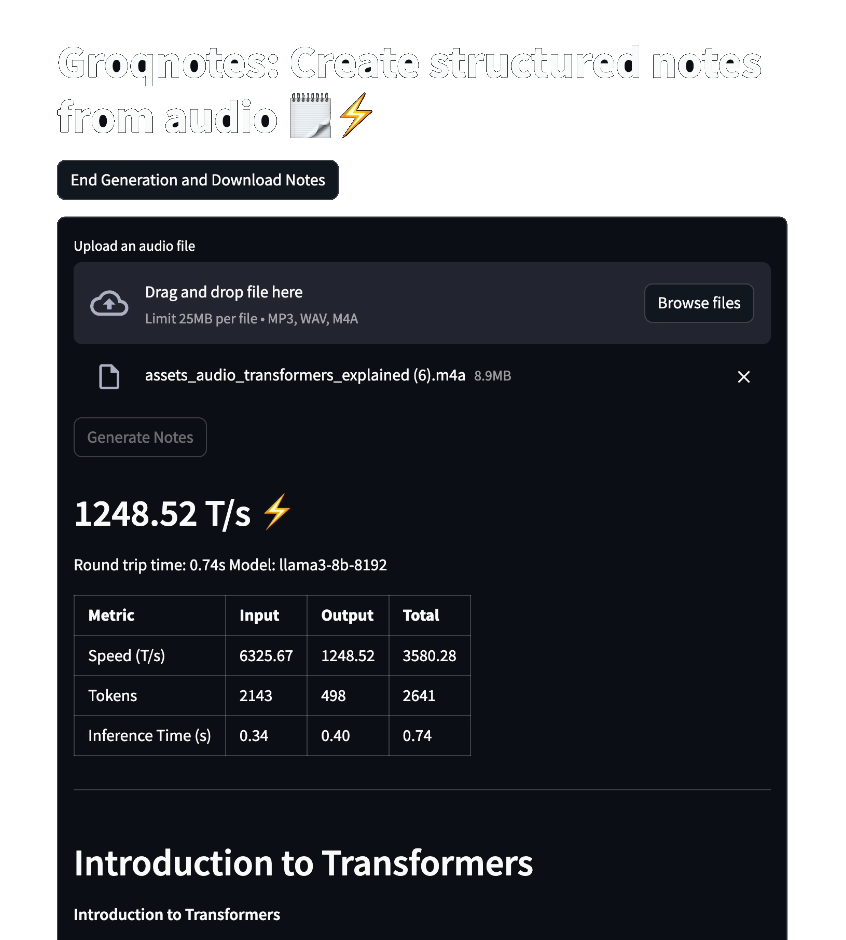Click the uploaded file document icon
The height and width of the screenshot is (940, 846).
coord(109,376)
